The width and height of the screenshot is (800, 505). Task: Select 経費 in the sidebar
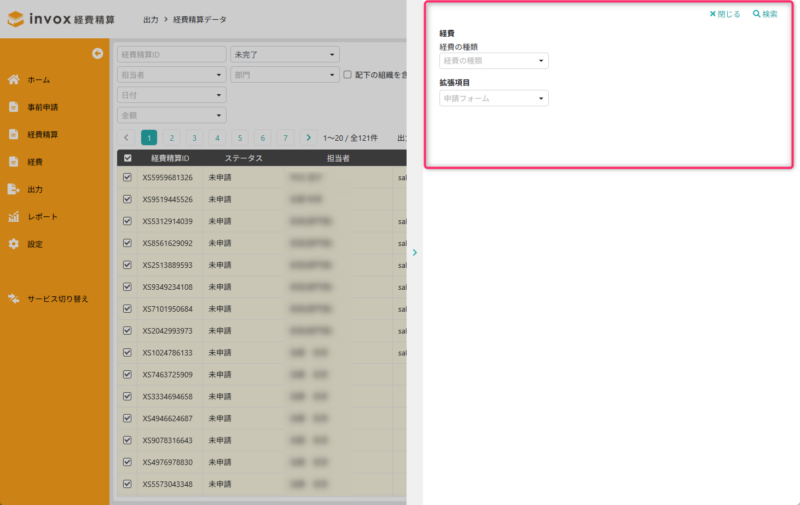click(x=35, y=162)
